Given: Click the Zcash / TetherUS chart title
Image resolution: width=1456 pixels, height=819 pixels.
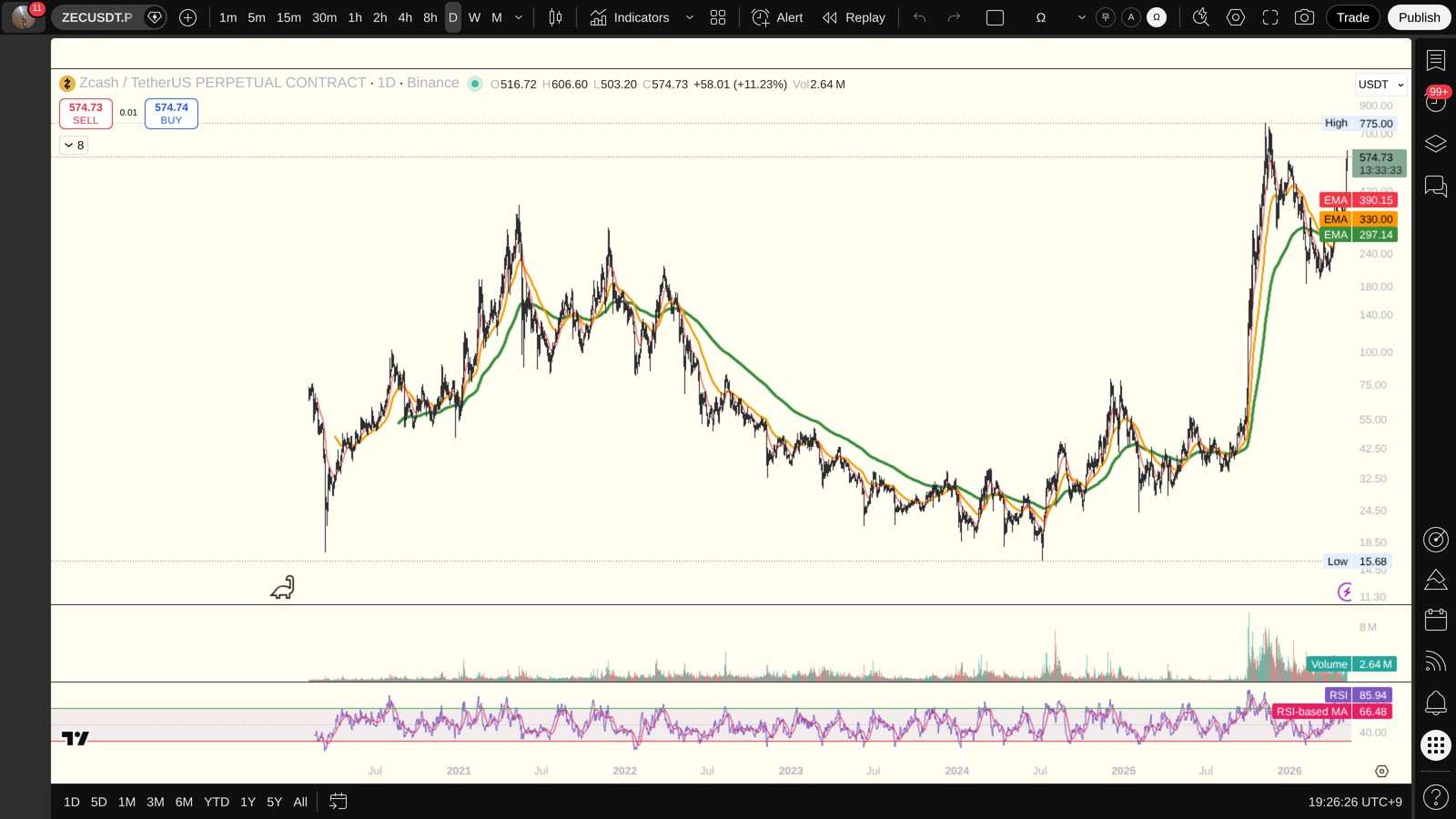Looking at the screenshot, I should 222,83.
